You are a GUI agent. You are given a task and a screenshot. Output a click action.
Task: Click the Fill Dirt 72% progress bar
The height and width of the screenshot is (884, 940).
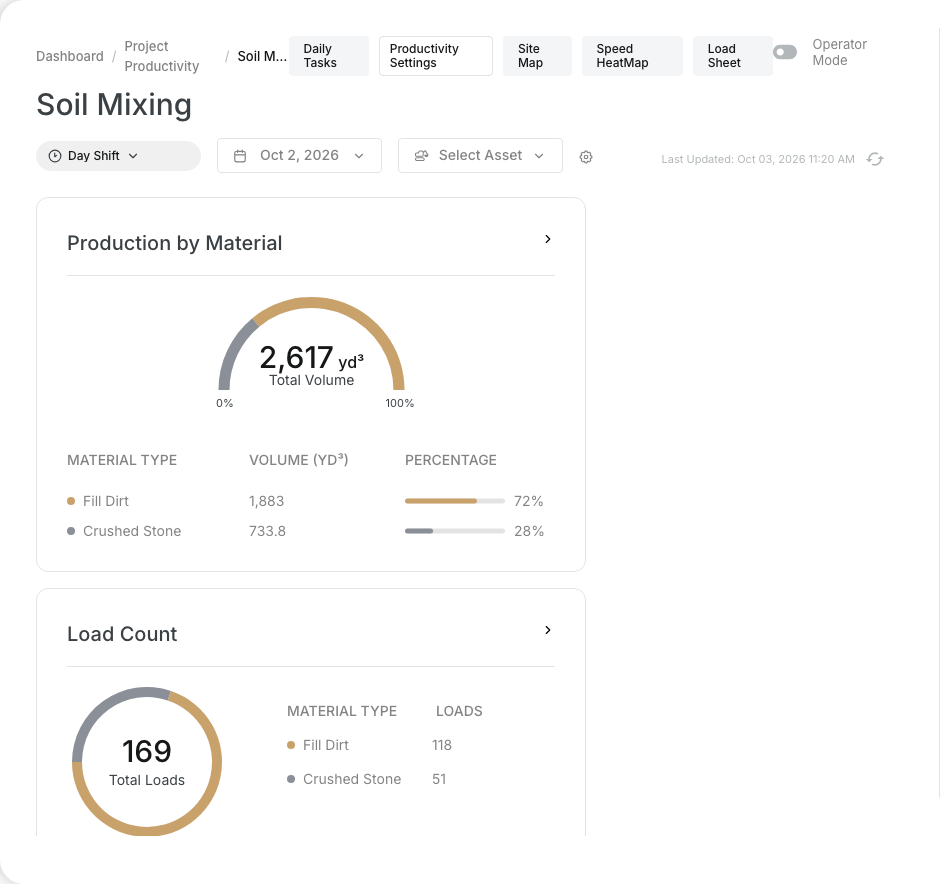(x=454, y=501)
